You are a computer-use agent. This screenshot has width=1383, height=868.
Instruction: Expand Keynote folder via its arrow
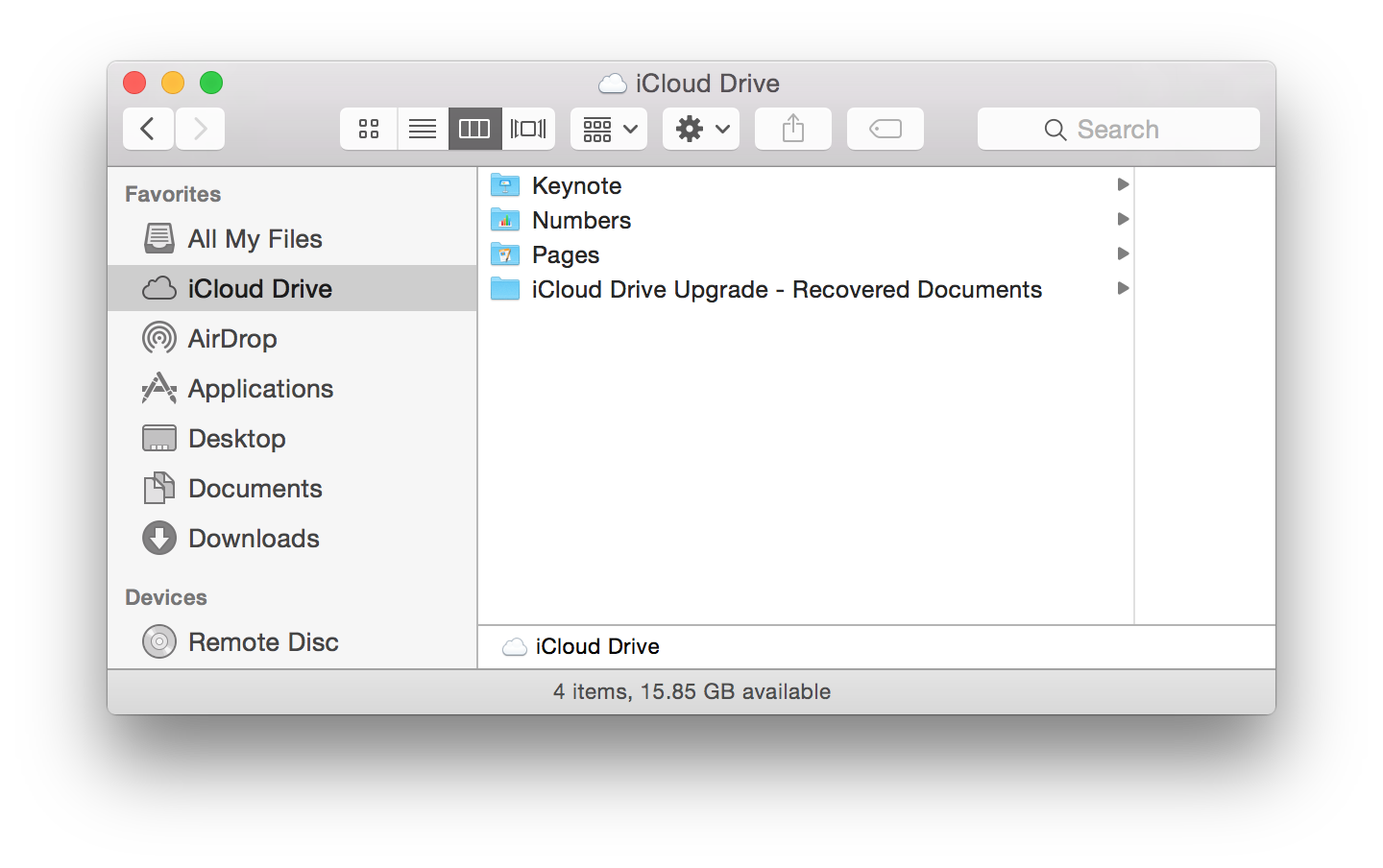[x=1123, y=184]
